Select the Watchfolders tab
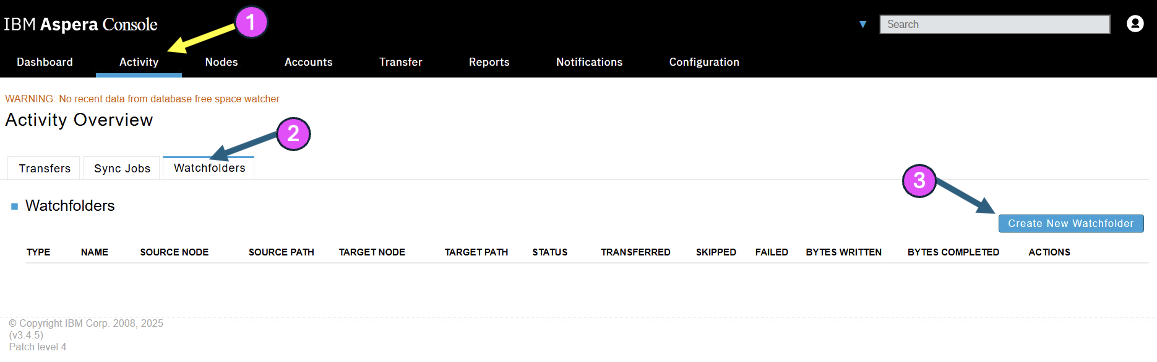1157x362 pixels. pos(210,168)
